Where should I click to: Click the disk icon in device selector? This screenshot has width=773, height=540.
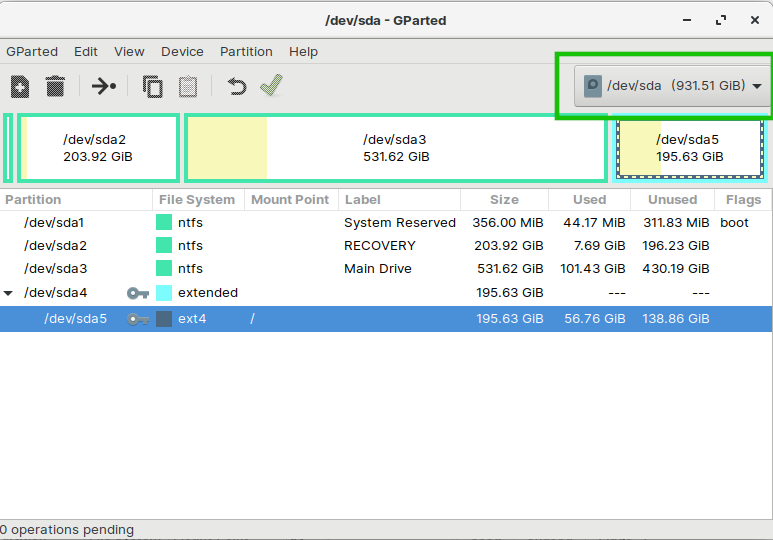click(593, 86)
